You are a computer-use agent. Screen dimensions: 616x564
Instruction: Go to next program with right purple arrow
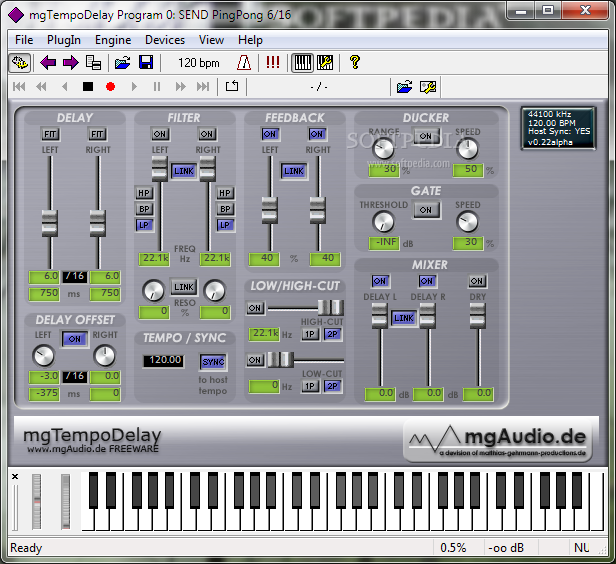71,63
